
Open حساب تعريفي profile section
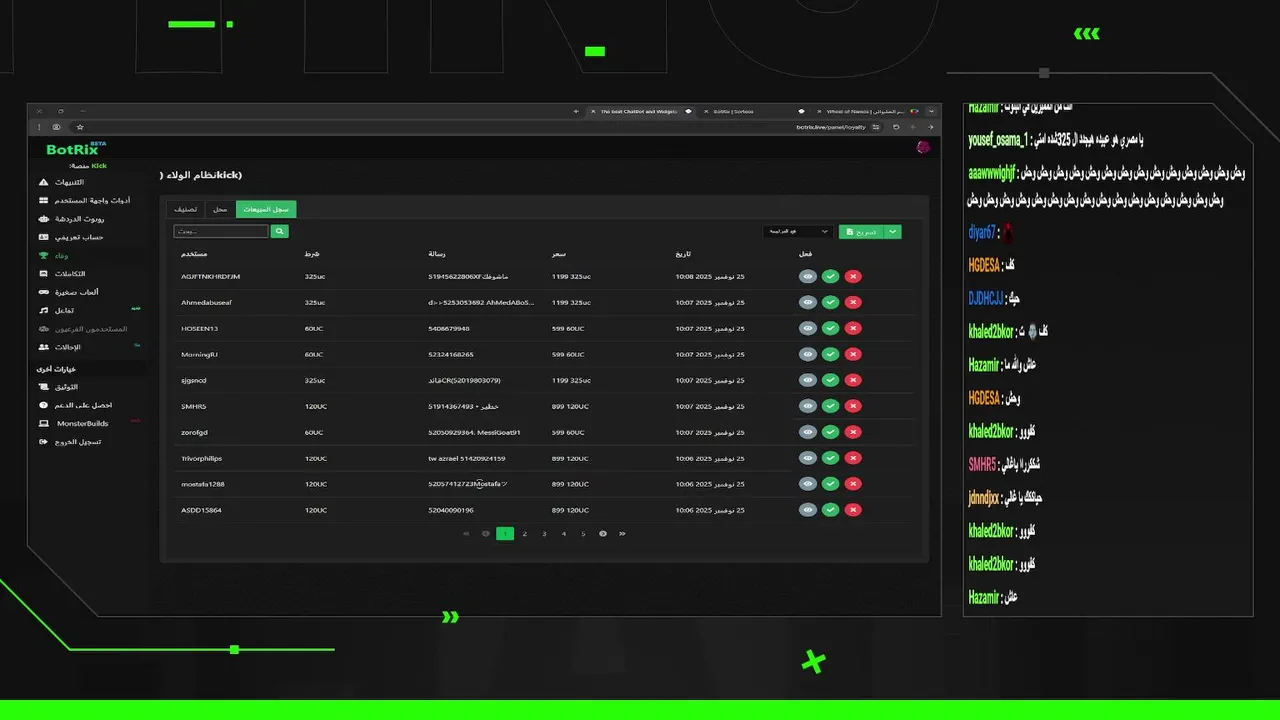[x=73, y=237]
